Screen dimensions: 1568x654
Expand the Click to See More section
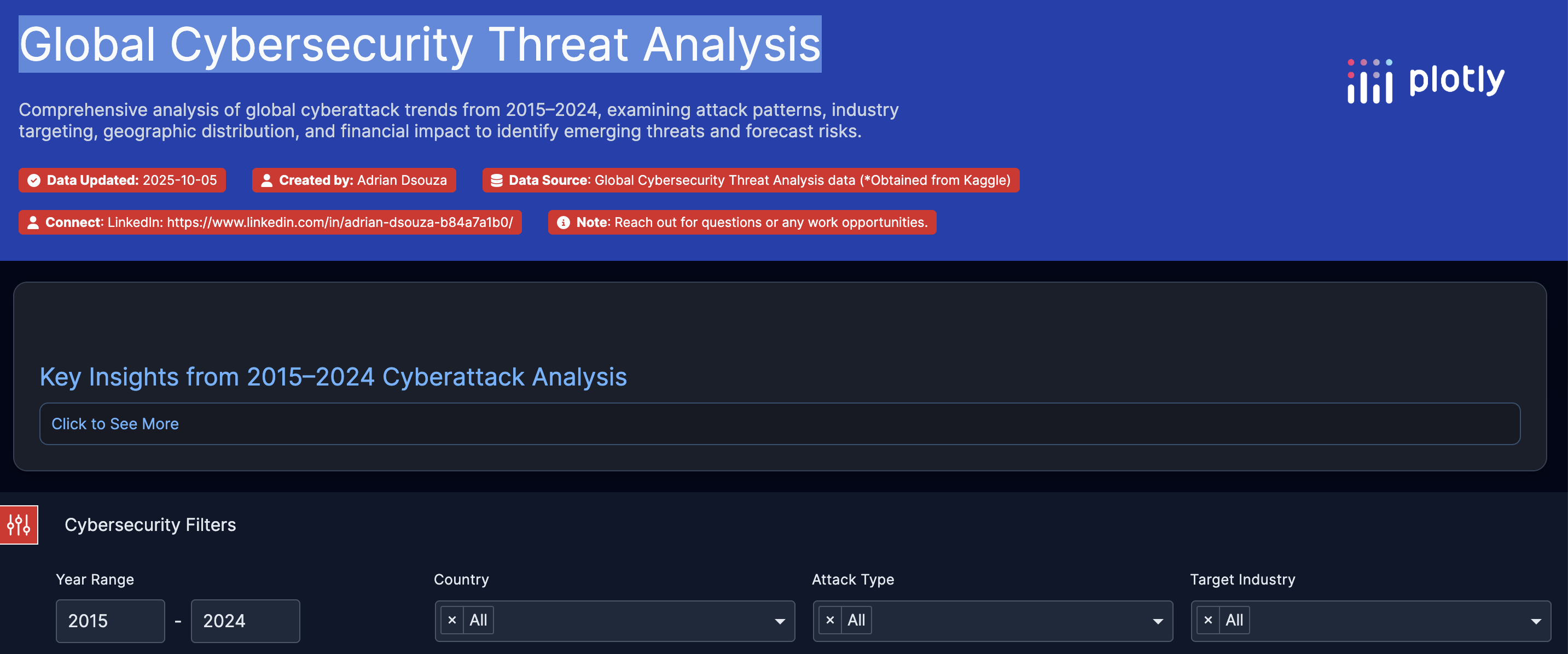click(x=115, y=423)
